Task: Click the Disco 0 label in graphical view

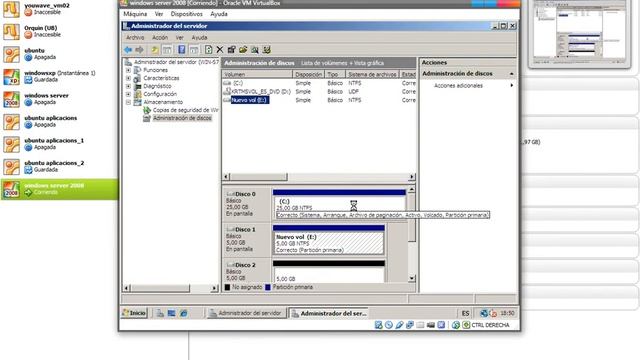Action: point(245,194)
